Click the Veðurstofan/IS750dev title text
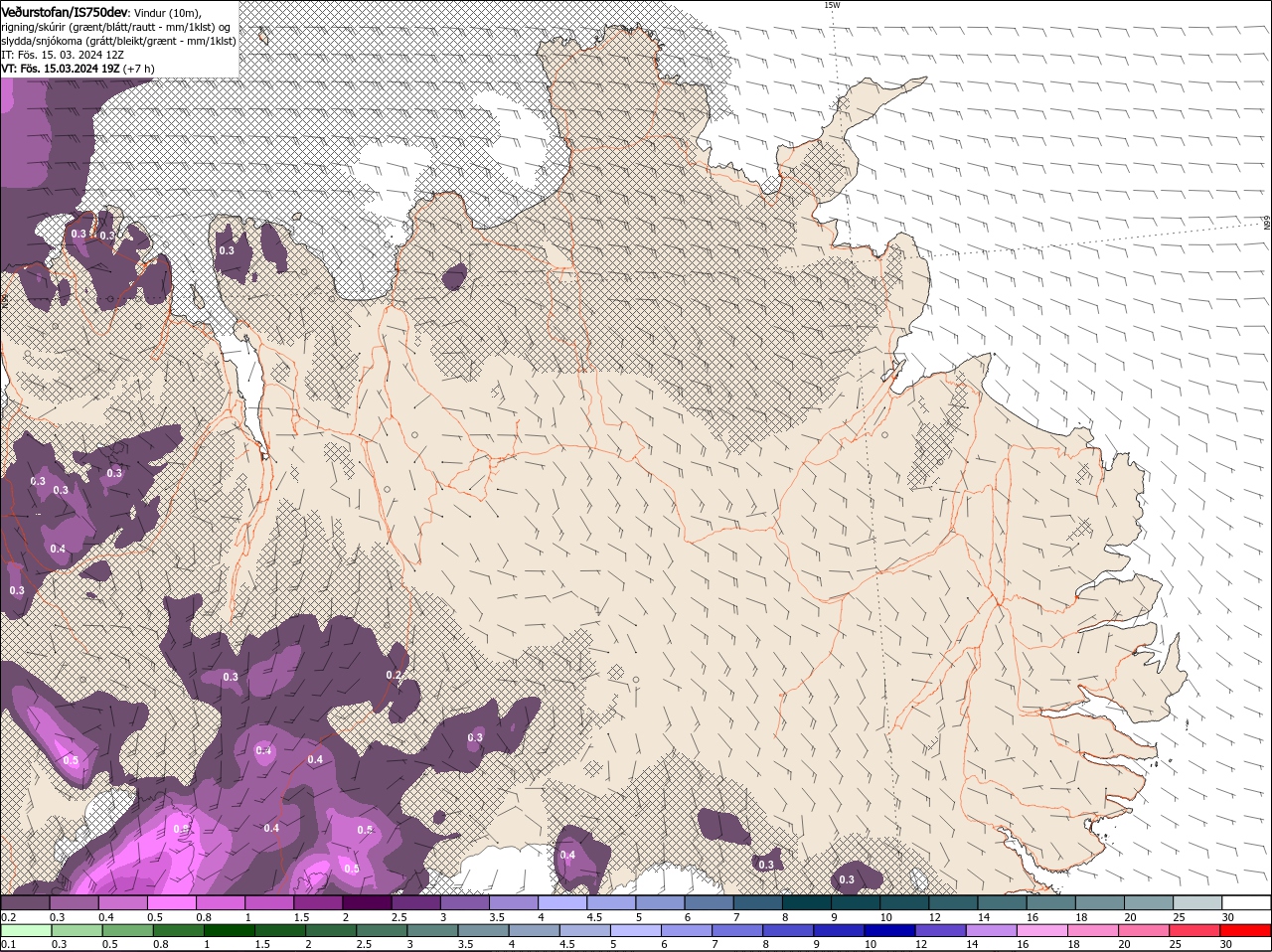1272x952 pixels. 65,11
